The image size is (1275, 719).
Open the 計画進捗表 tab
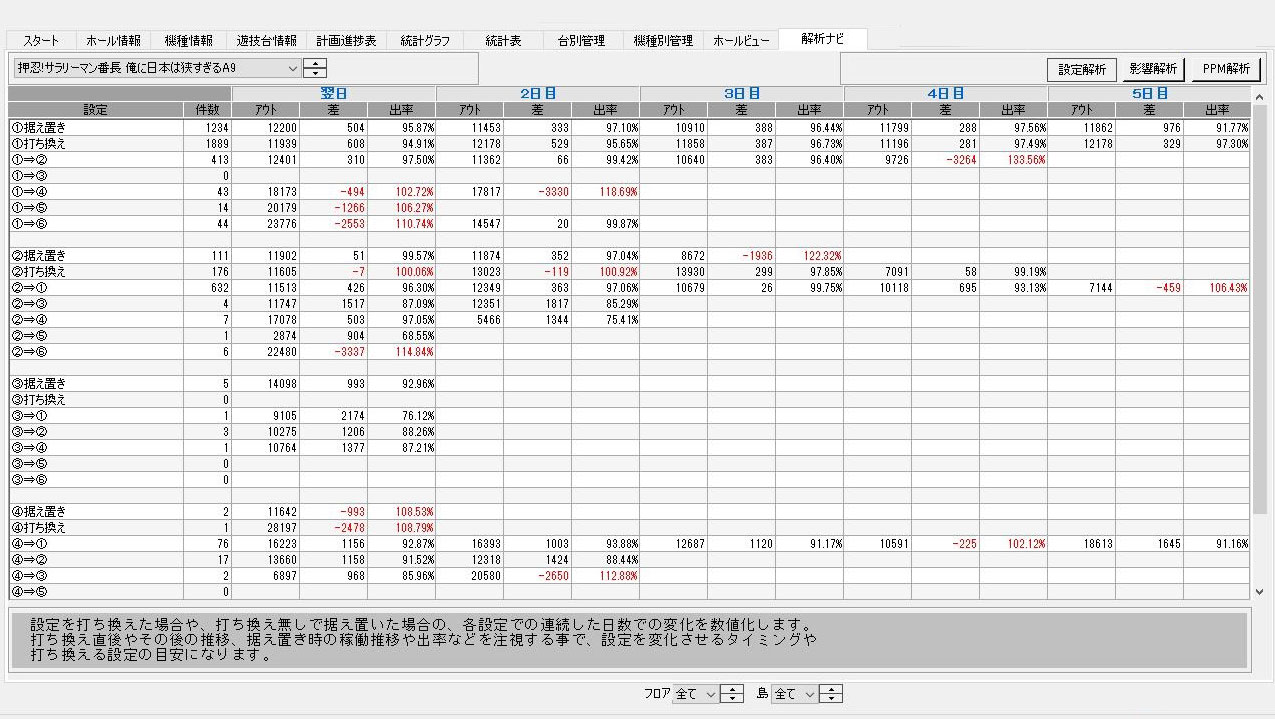[346, 41]
